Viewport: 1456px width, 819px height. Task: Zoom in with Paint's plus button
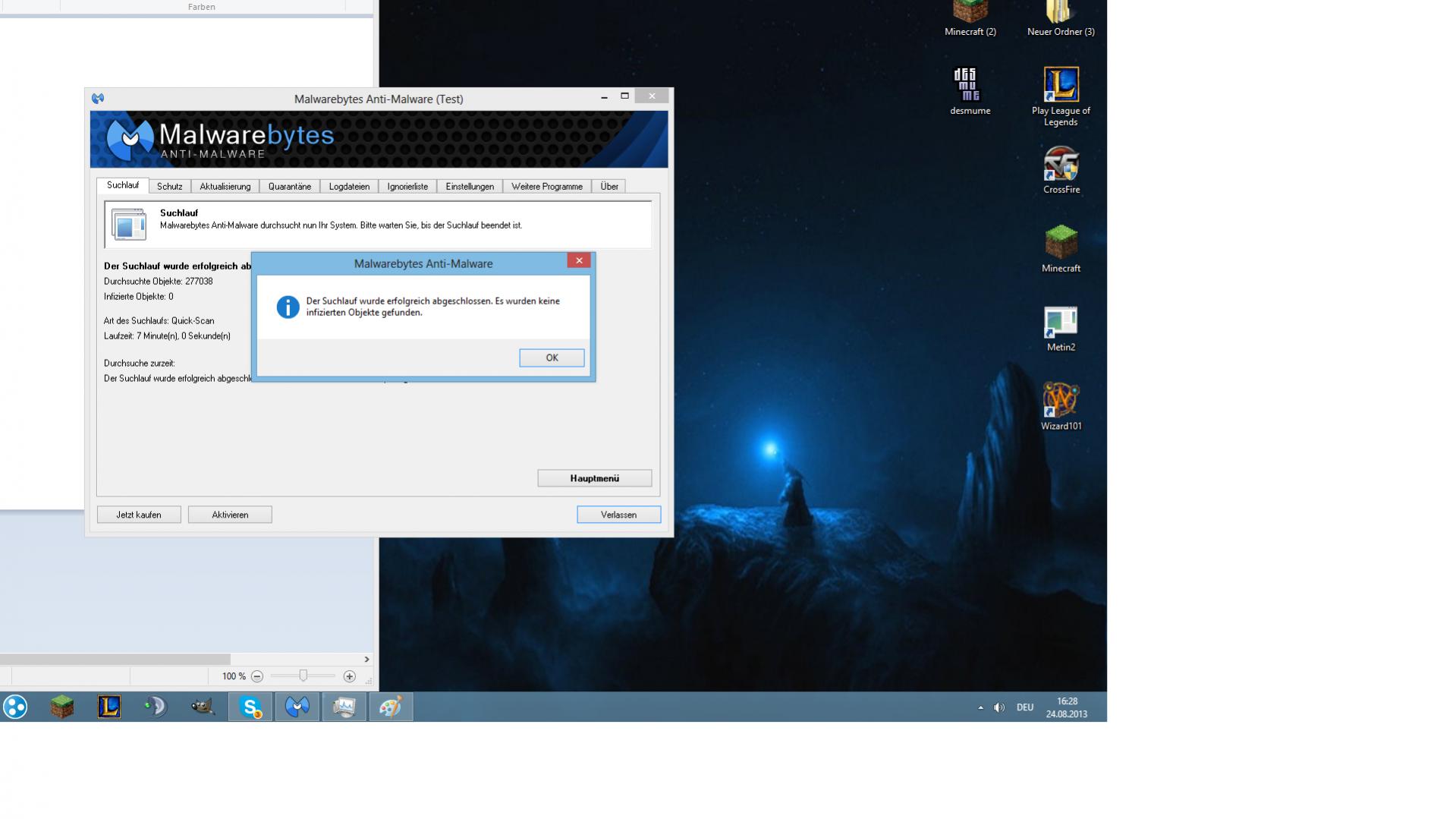[350, 676]
